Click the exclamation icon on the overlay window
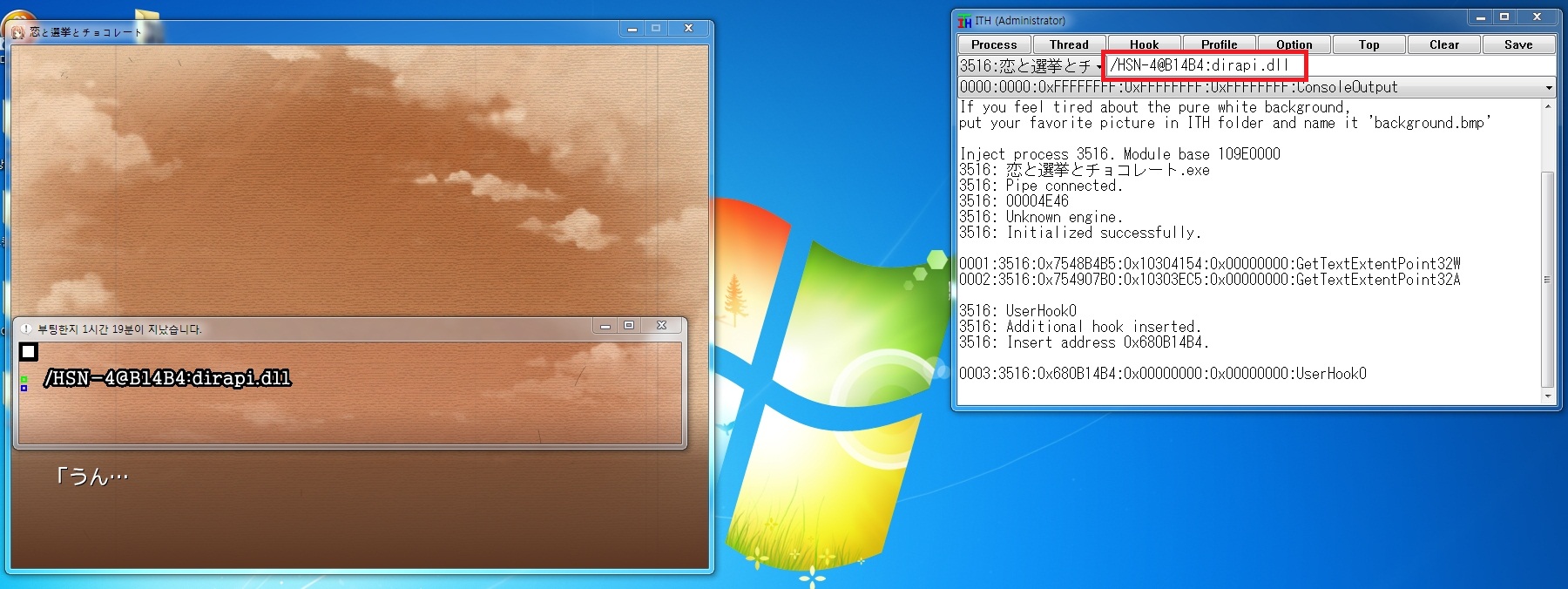The image size is (1568, 589). point(25,329)
